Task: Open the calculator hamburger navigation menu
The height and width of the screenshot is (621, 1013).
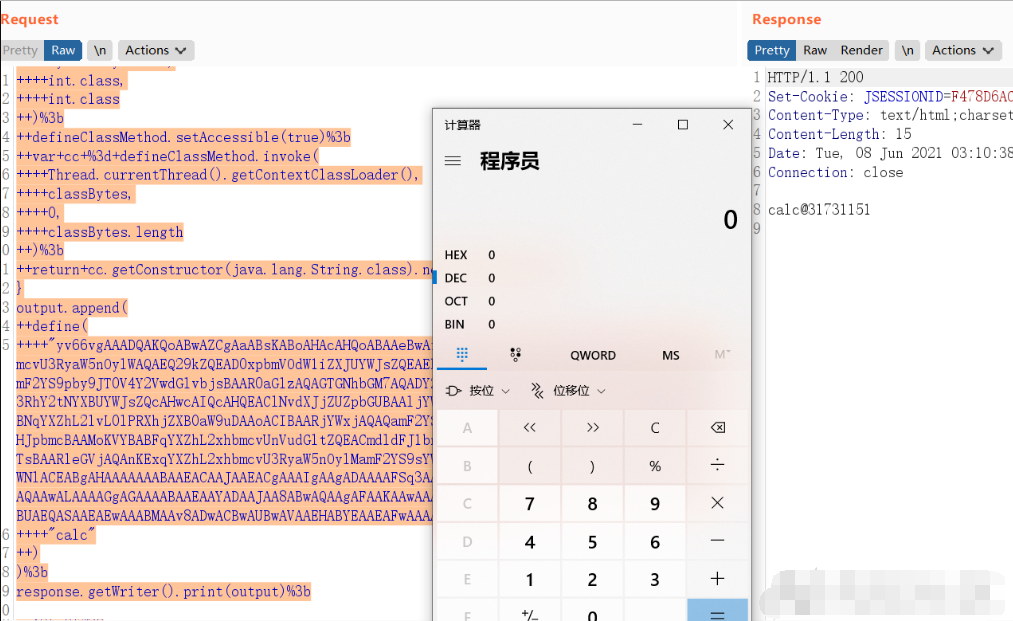Action: pos(453,161)
